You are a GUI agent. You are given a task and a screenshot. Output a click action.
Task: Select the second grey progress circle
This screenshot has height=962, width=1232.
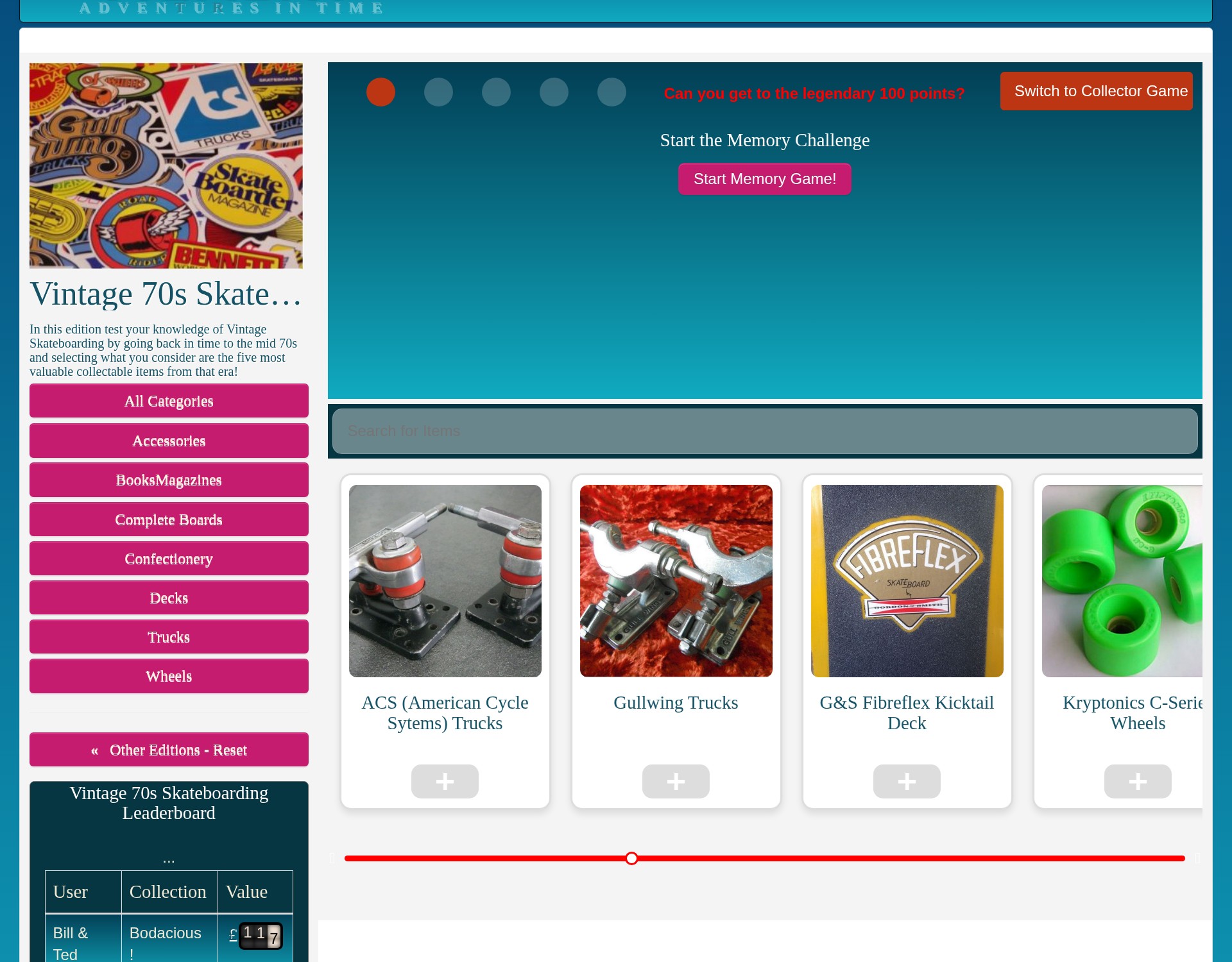tap(438, 92)
